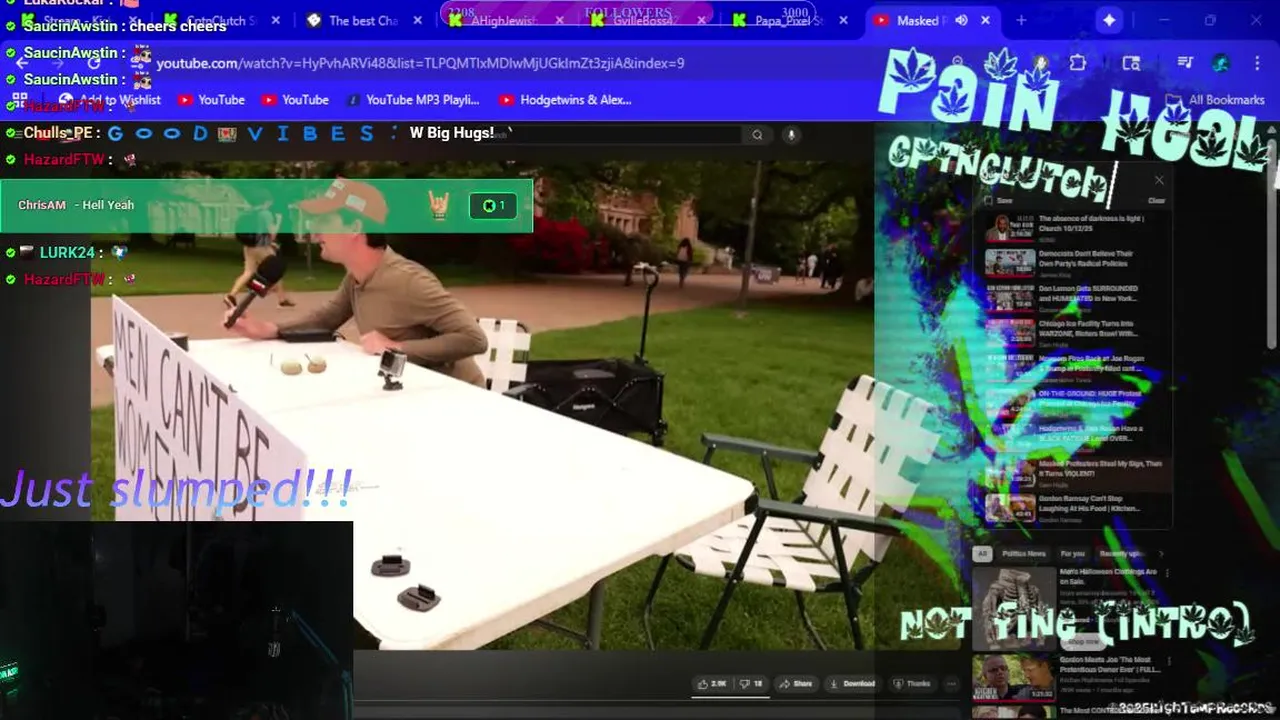Click the ChrisAM Hell Yeah alert banner
This screenshot has width=1280, height=720.
[x=266, y=205]
